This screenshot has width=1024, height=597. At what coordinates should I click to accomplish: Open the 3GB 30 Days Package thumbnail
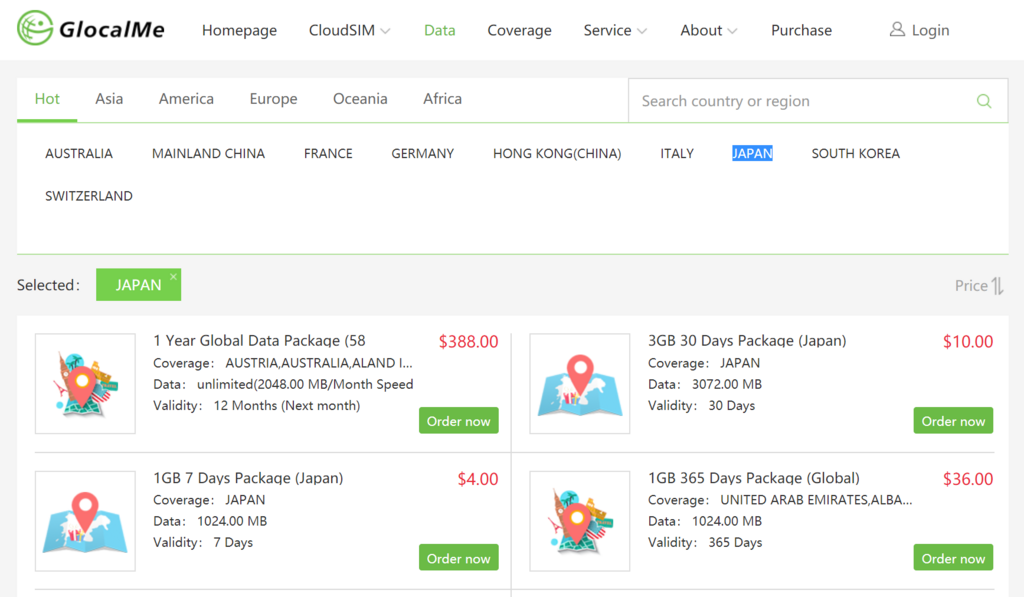coord(580,383)
